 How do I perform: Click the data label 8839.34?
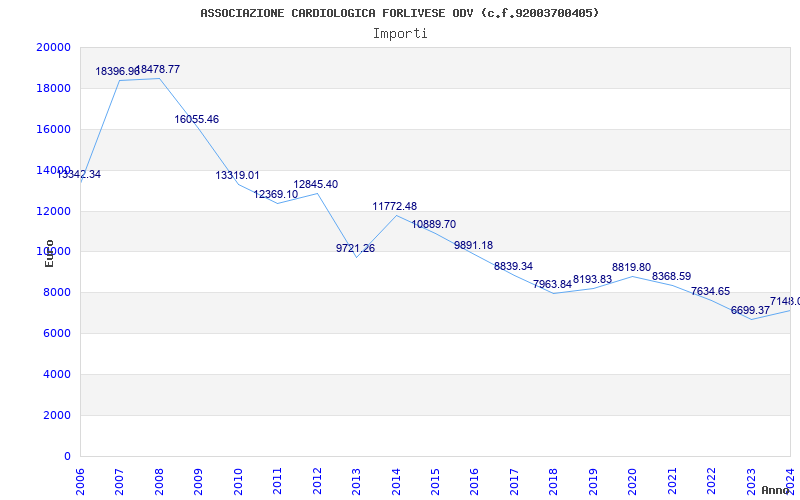[x=513, y=266]
